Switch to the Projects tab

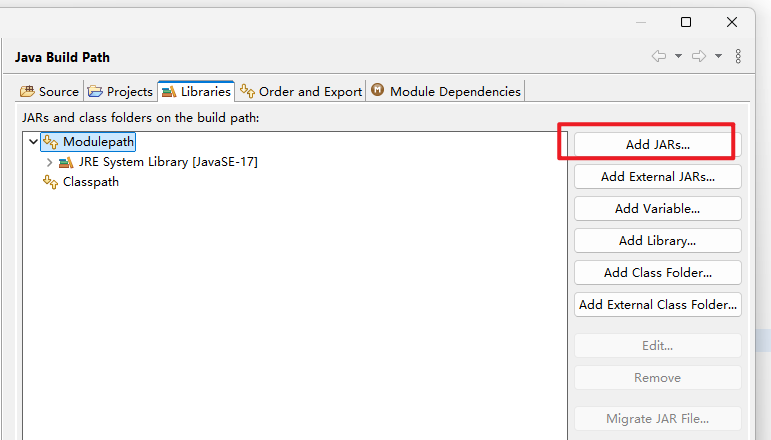[120, 91]
